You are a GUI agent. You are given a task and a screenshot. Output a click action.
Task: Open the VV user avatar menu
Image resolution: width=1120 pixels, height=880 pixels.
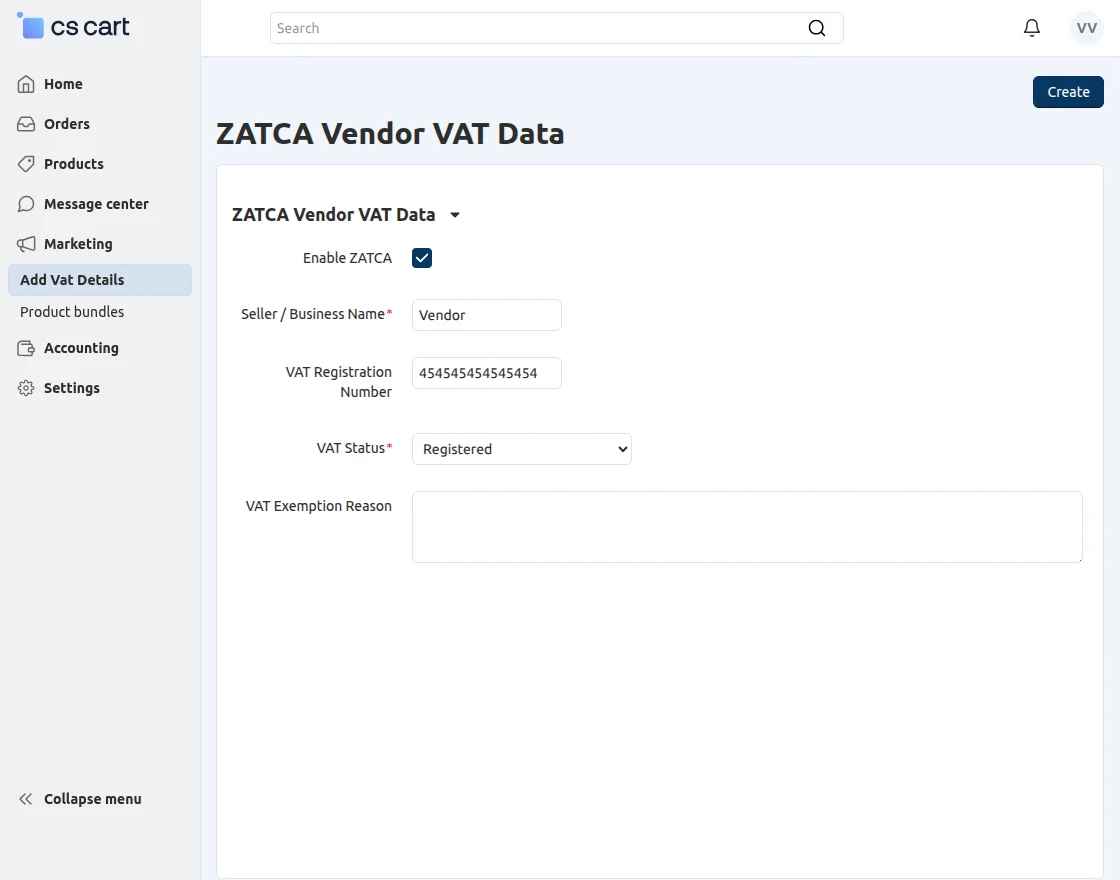click(x=1086, y=28)
